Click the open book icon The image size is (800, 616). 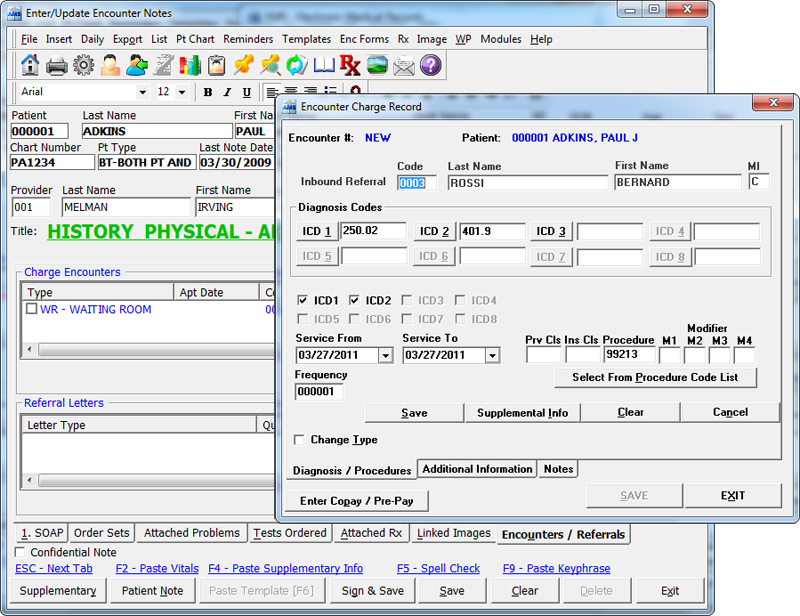(x=324, y=66)
